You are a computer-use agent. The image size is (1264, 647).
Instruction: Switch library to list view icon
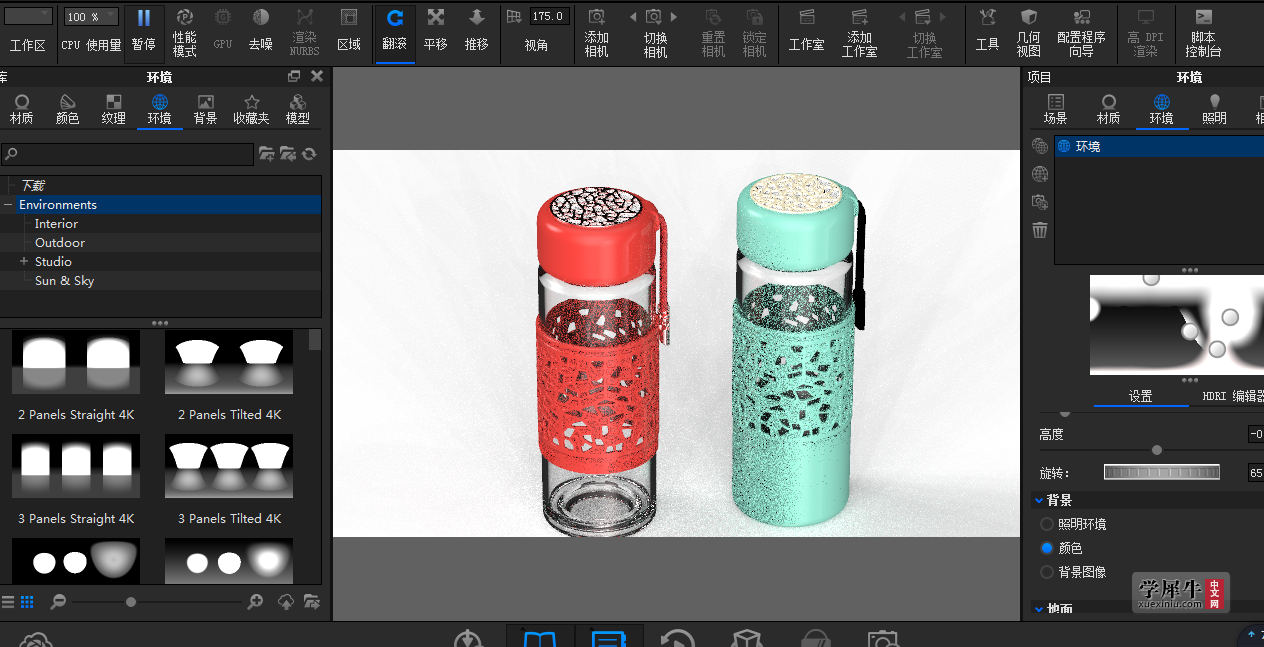coord(8,601)
